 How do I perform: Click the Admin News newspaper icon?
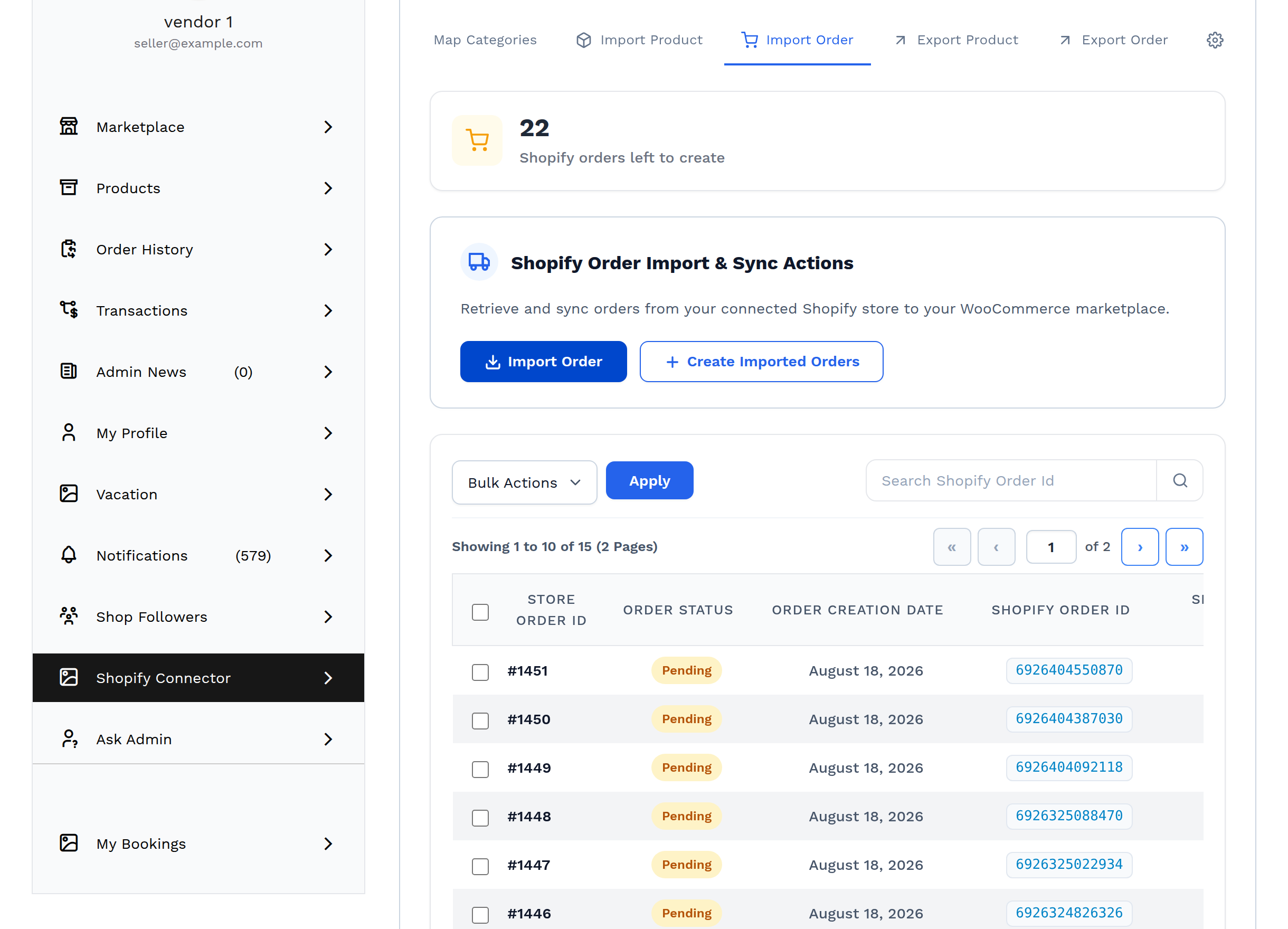pyautogui.click(x=69, y=372)
